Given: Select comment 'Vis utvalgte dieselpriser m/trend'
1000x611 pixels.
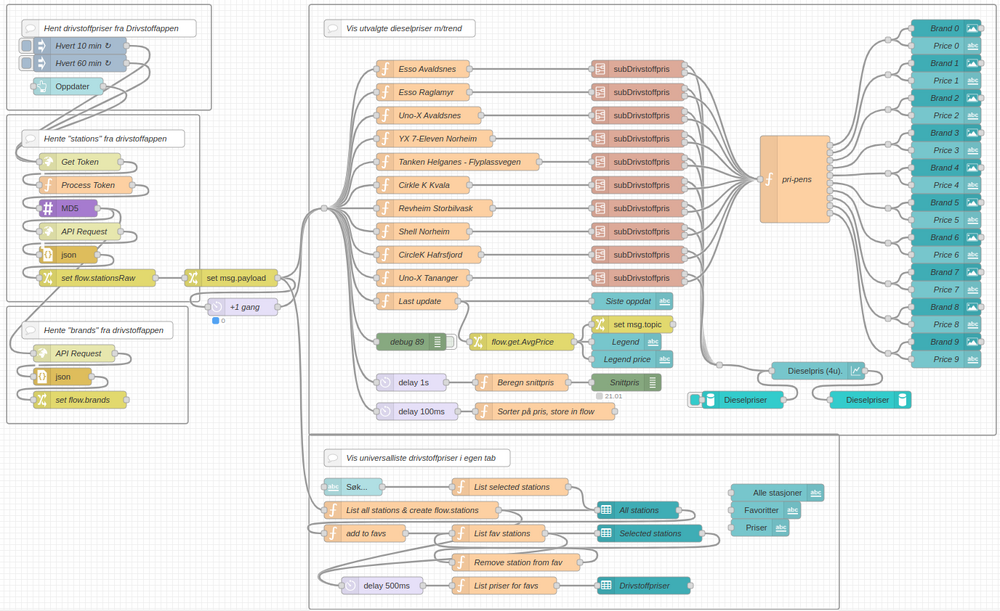Looking at the screenshot, I should (x=400, y=29).
